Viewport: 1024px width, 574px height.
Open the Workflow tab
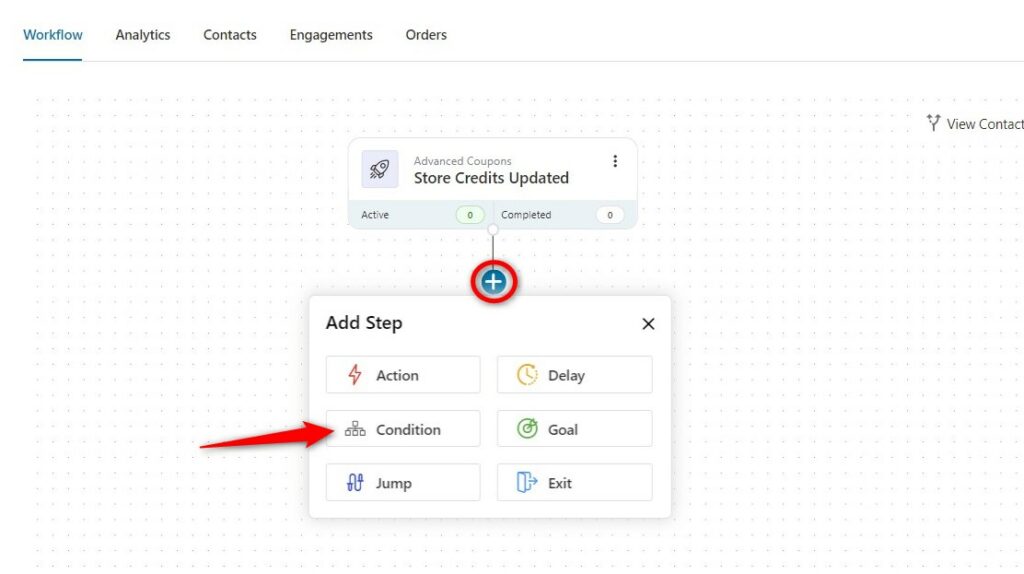pos(53,35)
